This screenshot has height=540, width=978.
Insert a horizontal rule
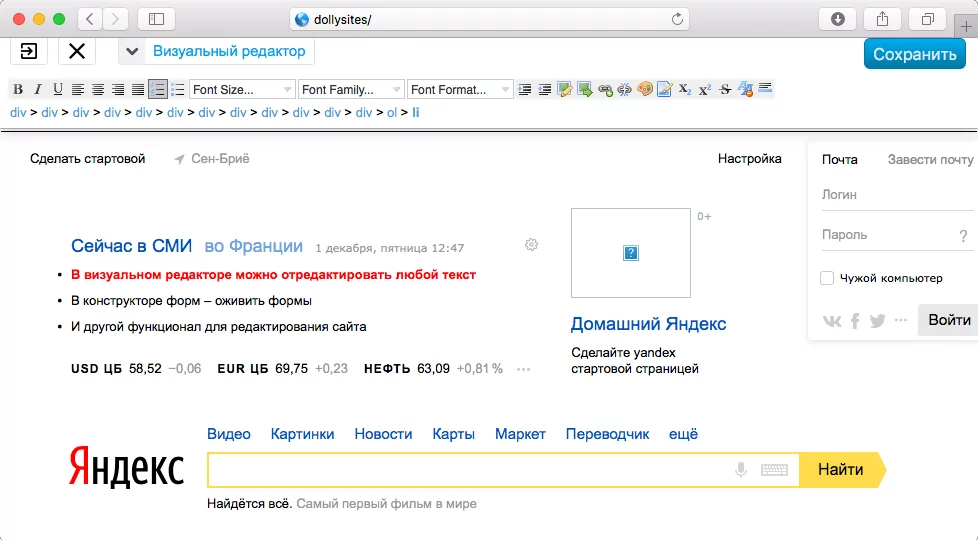(x=765, y=87)
